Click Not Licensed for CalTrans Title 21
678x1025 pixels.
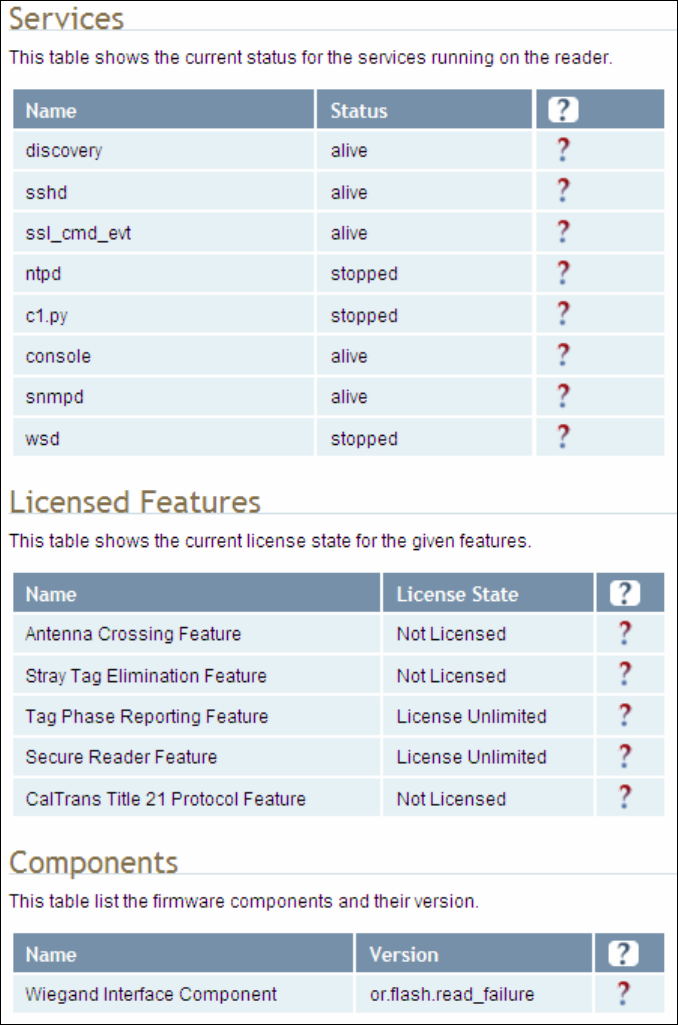tap(451, 799)
